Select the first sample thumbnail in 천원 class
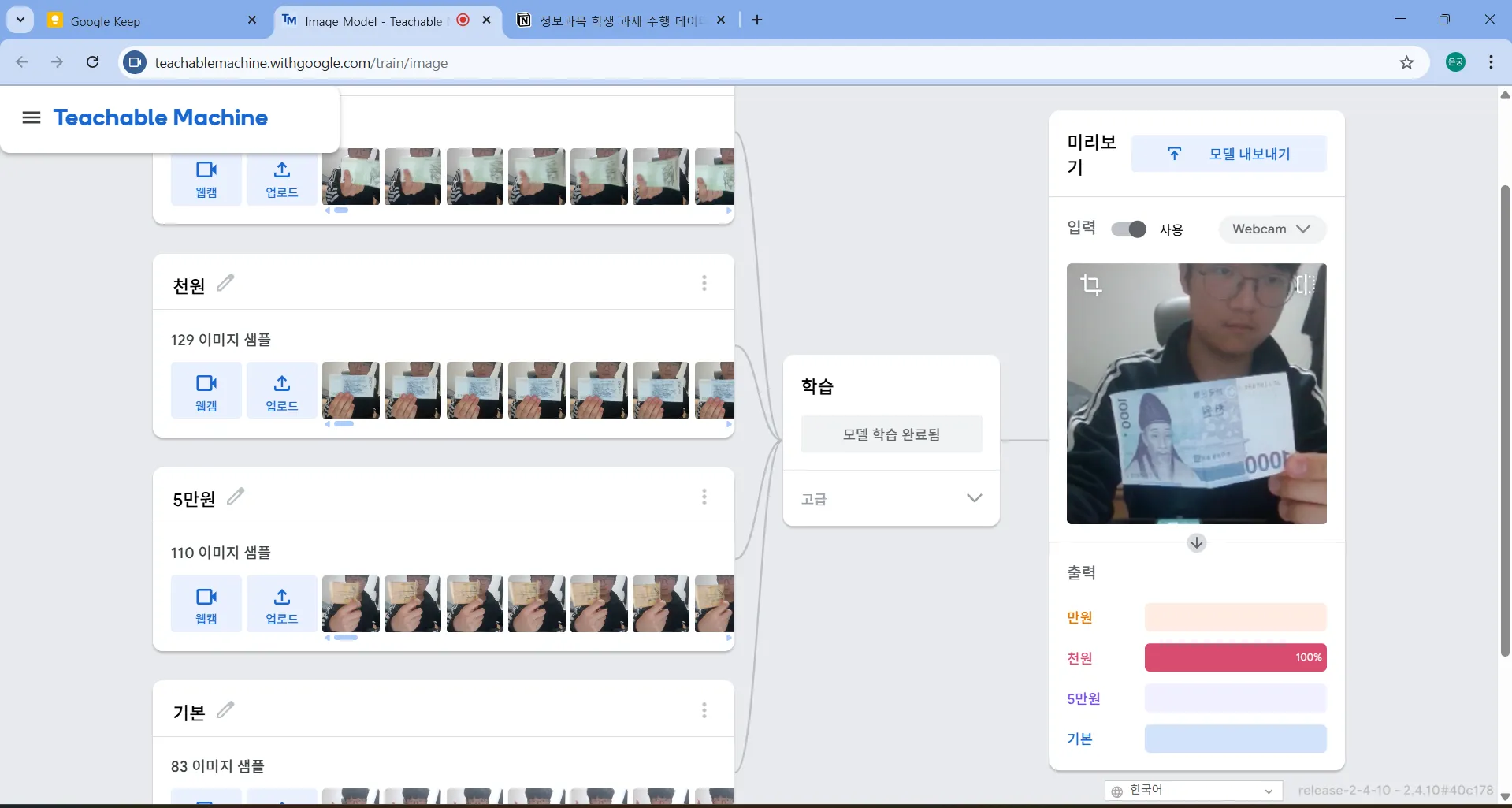Image resolution: width=1512 pixels, height=808 pixels. coord(351,390)
